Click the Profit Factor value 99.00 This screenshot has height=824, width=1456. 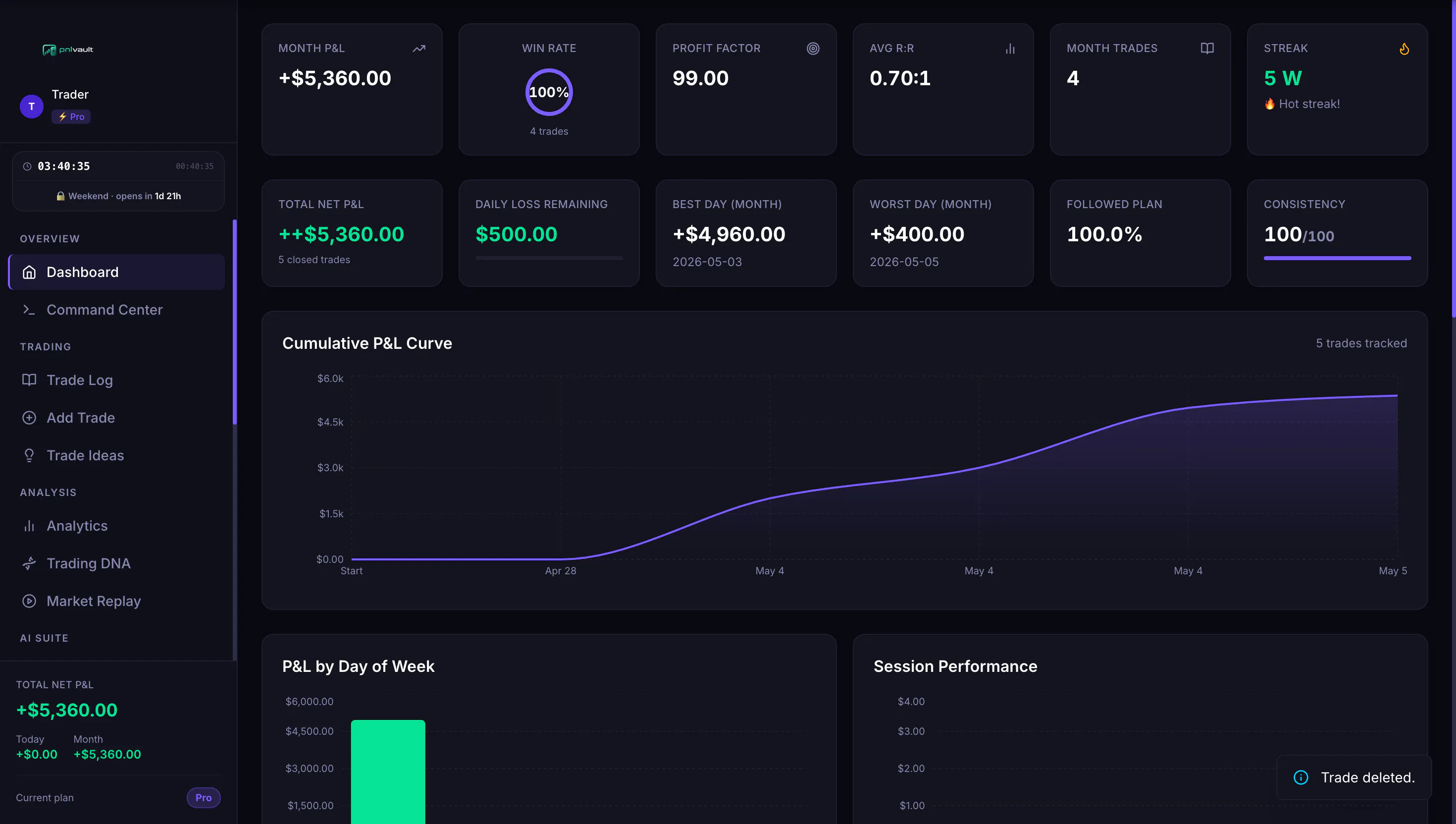pos(700,78)
